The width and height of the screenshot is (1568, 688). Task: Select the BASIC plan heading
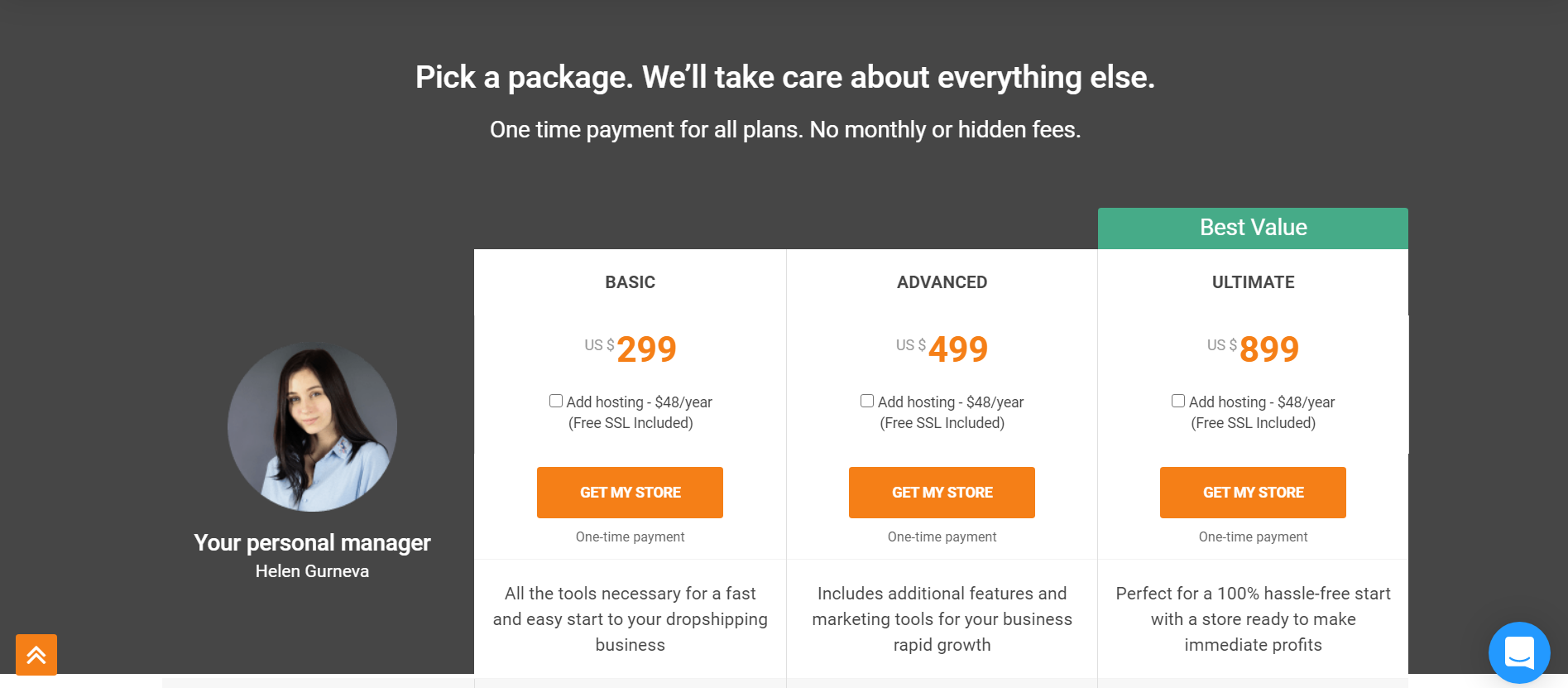630,282
